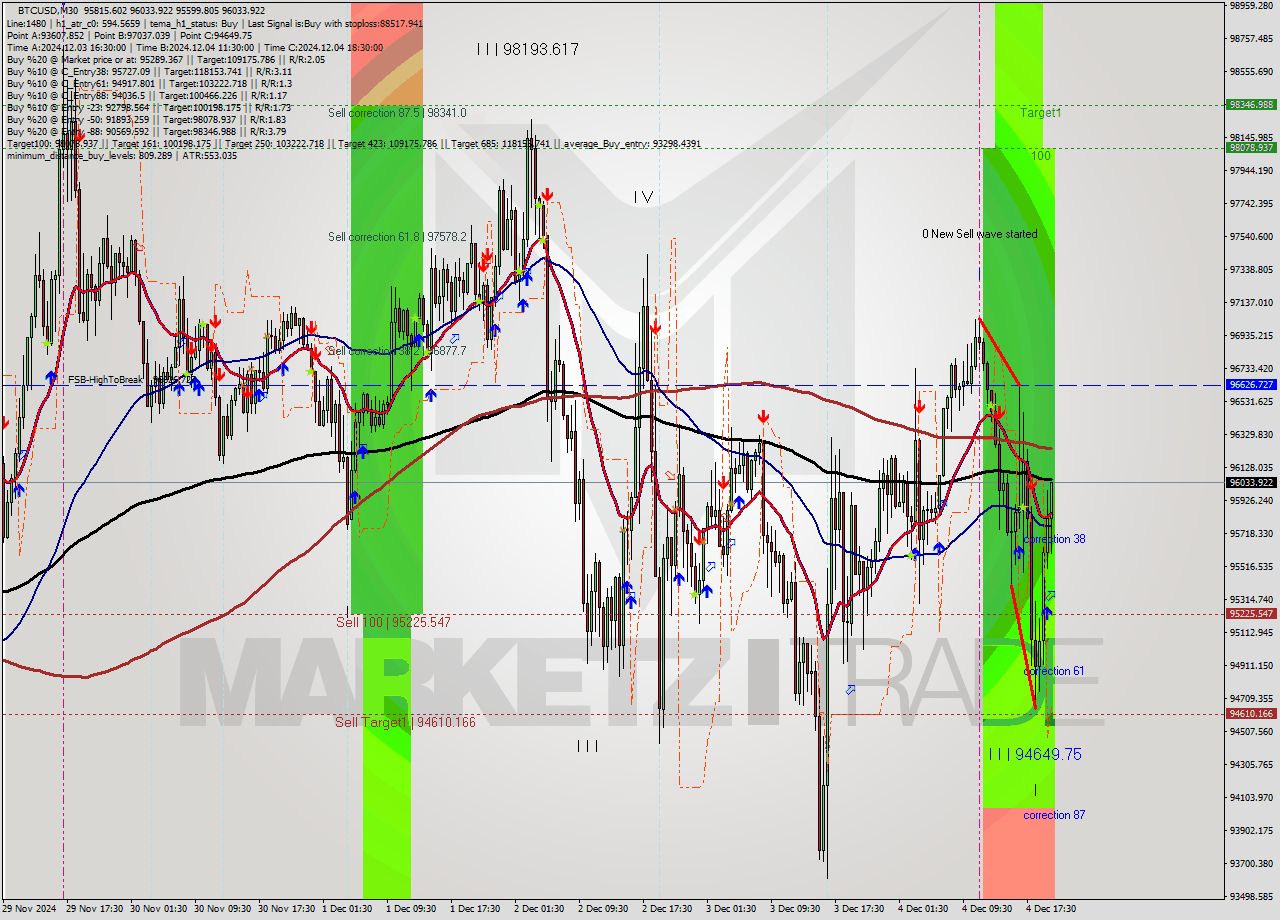Click the '4 Dec 17:30' time axis label
The image size is (1280, 920).
coord(1051,909)
